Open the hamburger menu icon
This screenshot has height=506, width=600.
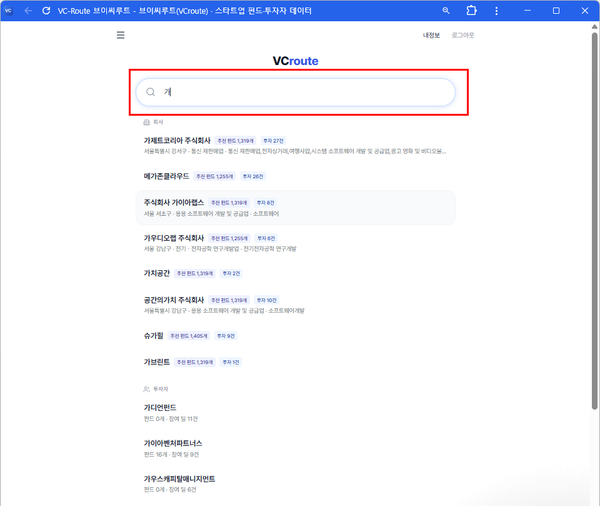click(x=121, y=35)
